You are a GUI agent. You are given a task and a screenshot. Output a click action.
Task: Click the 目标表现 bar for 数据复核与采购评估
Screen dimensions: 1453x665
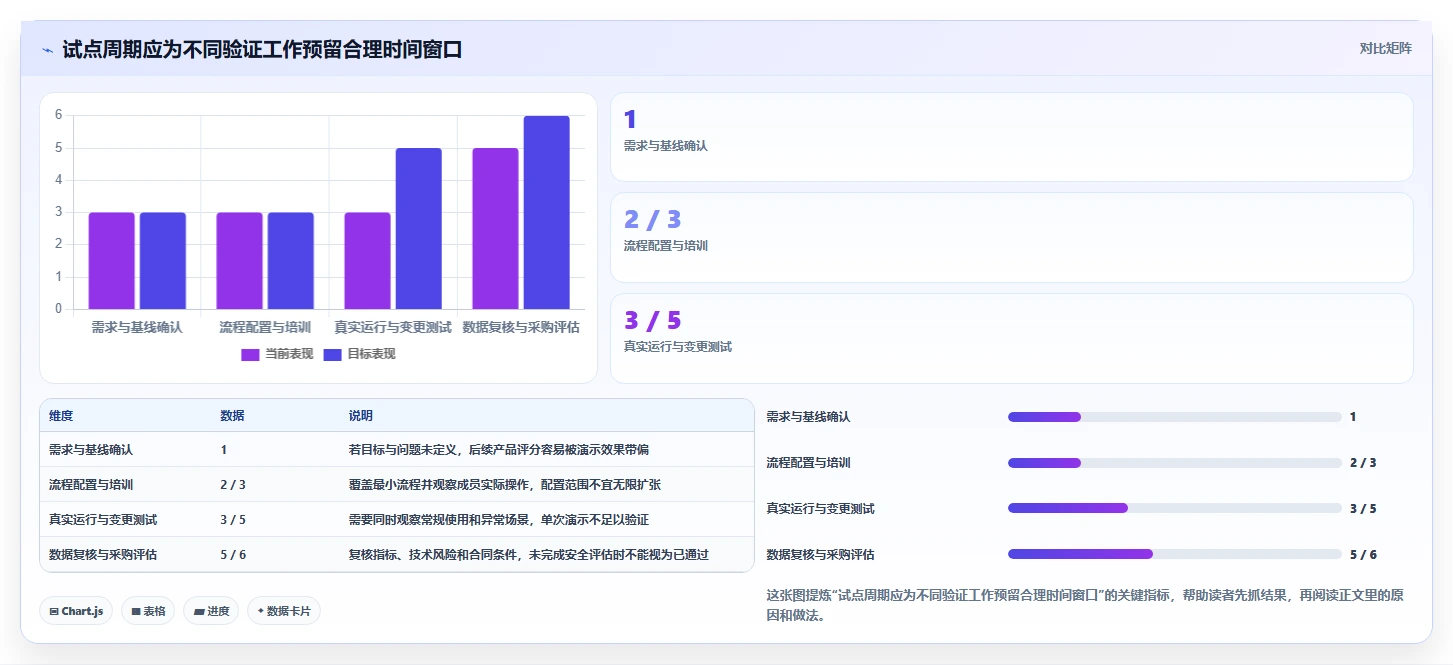pyautogui.click(x=547, y=212)
